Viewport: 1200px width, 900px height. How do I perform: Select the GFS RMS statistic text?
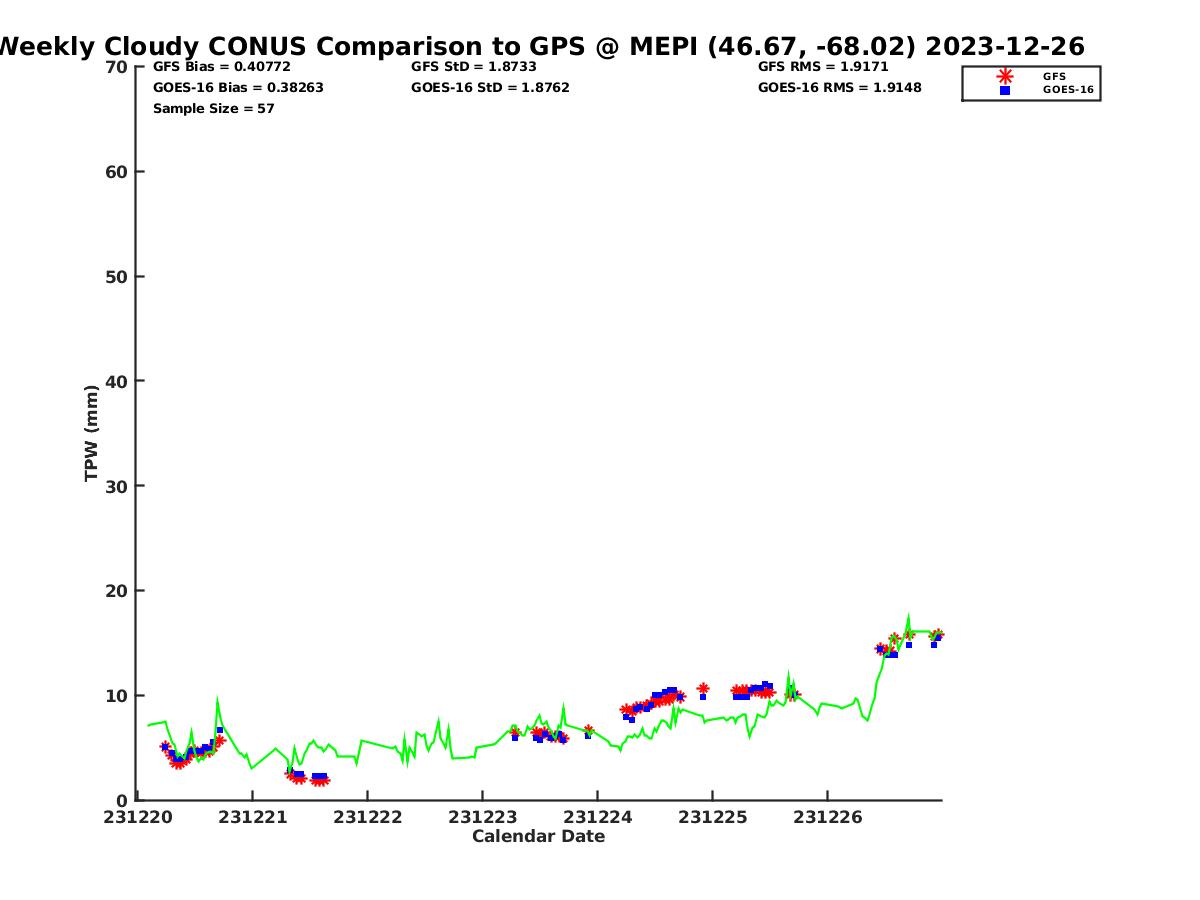823,67
